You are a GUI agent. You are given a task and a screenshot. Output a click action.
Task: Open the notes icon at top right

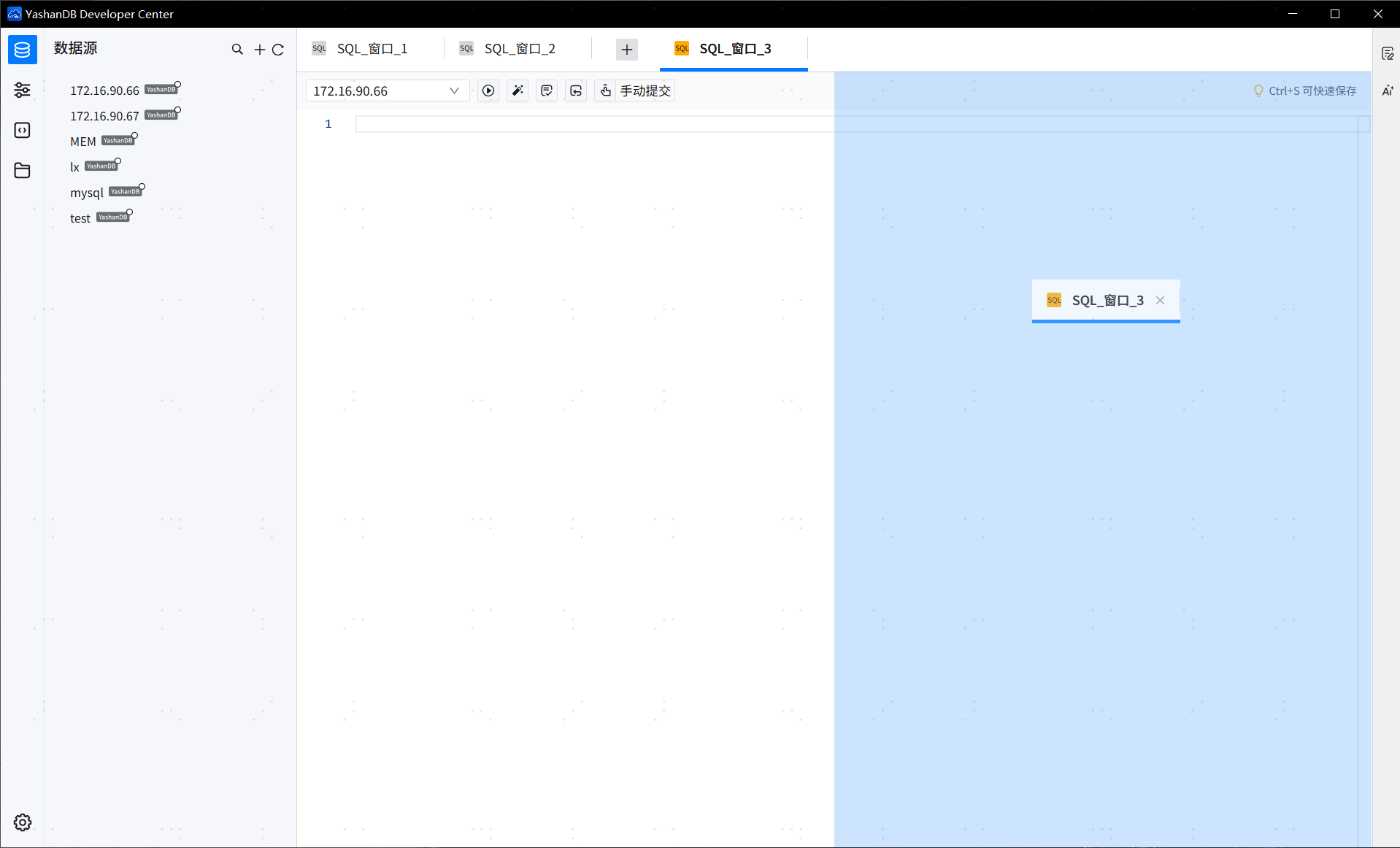[x=1388, y=52]
